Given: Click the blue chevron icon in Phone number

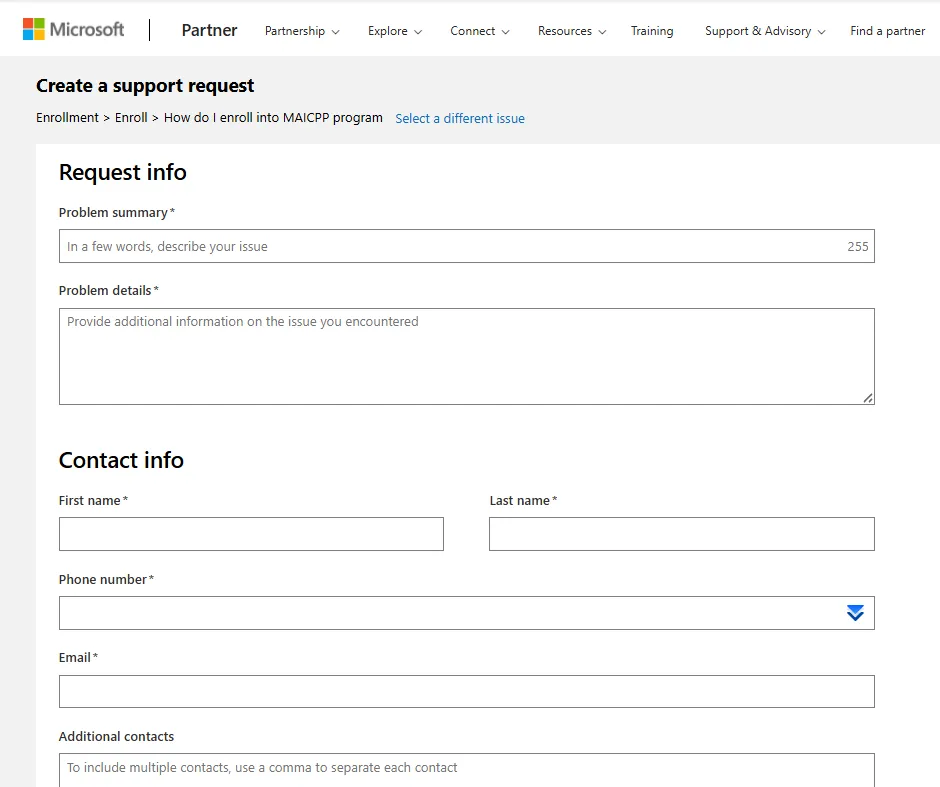Looking at the screenshot, I should point(855,613).
